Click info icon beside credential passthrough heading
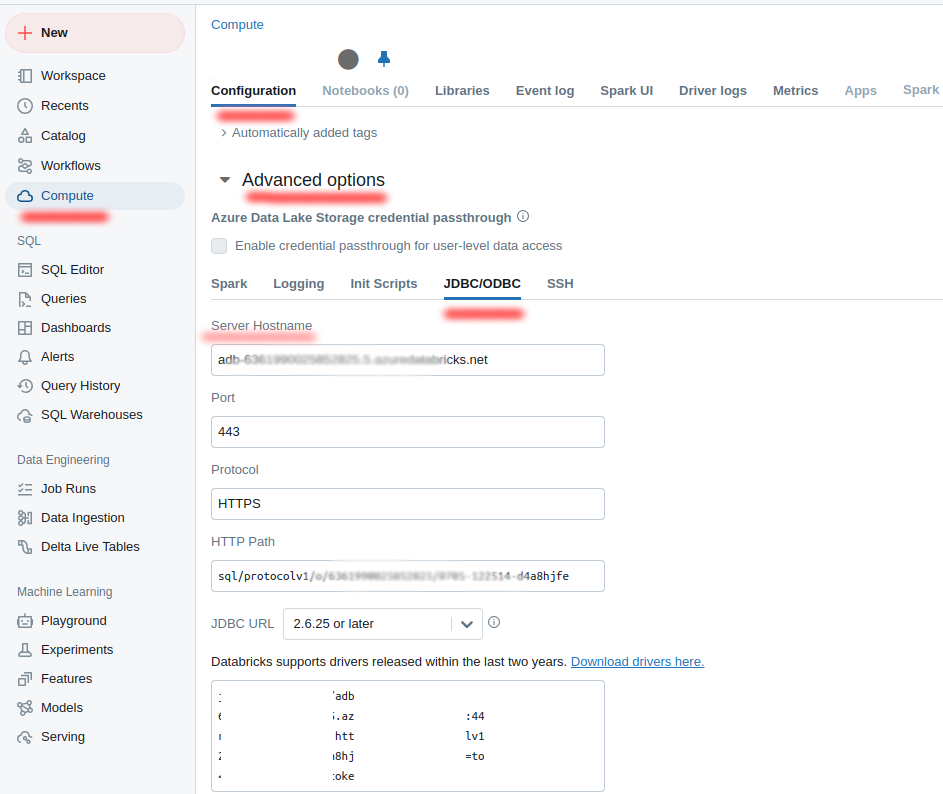943x794 pixels. (523, 216)
